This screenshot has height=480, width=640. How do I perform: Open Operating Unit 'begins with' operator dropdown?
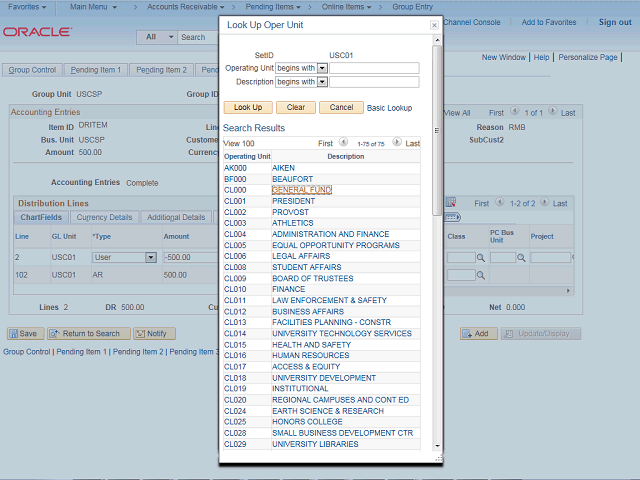322,68
